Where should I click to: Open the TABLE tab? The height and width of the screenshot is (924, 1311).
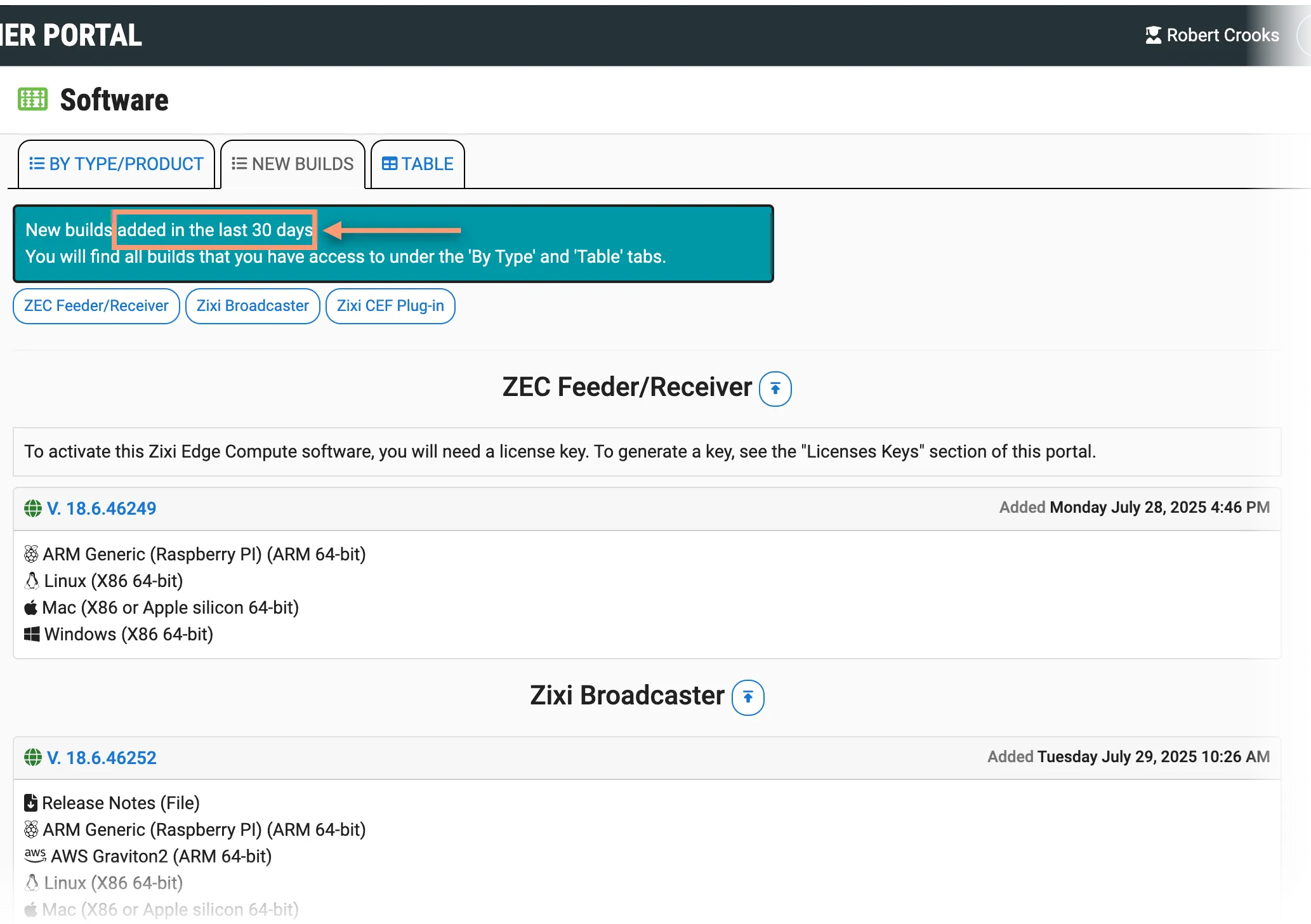(418, 164)
